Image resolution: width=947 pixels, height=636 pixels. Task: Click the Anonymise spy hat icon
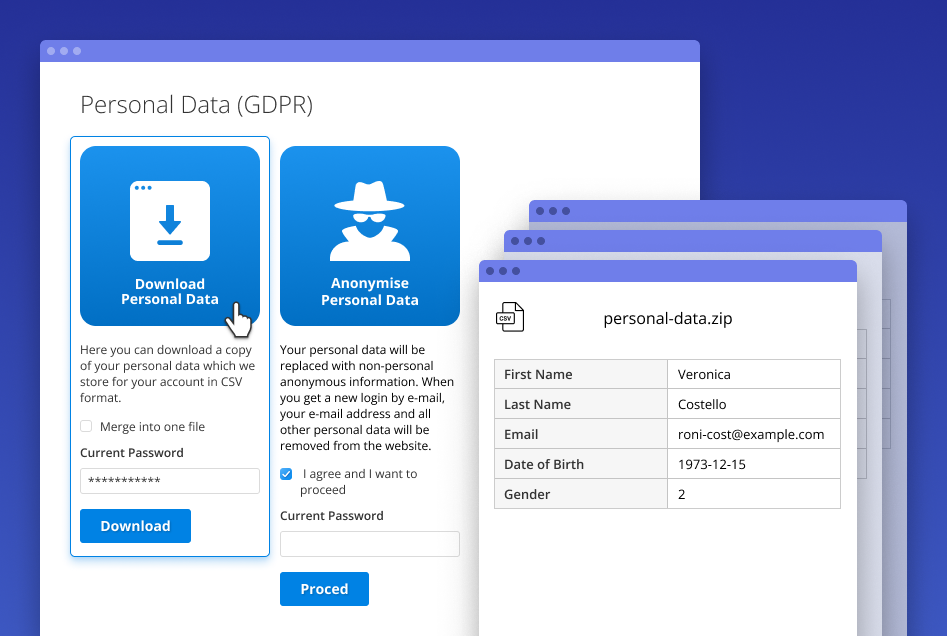click(x=369, y=218)
